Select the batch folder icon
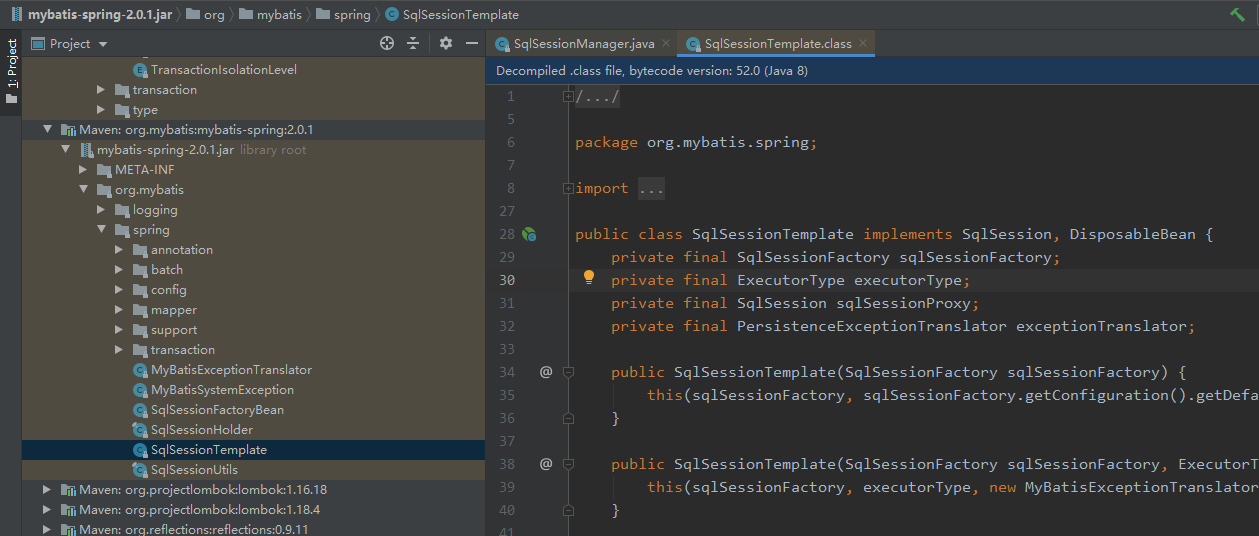1259x536 pixels. [x=140, y=270]
